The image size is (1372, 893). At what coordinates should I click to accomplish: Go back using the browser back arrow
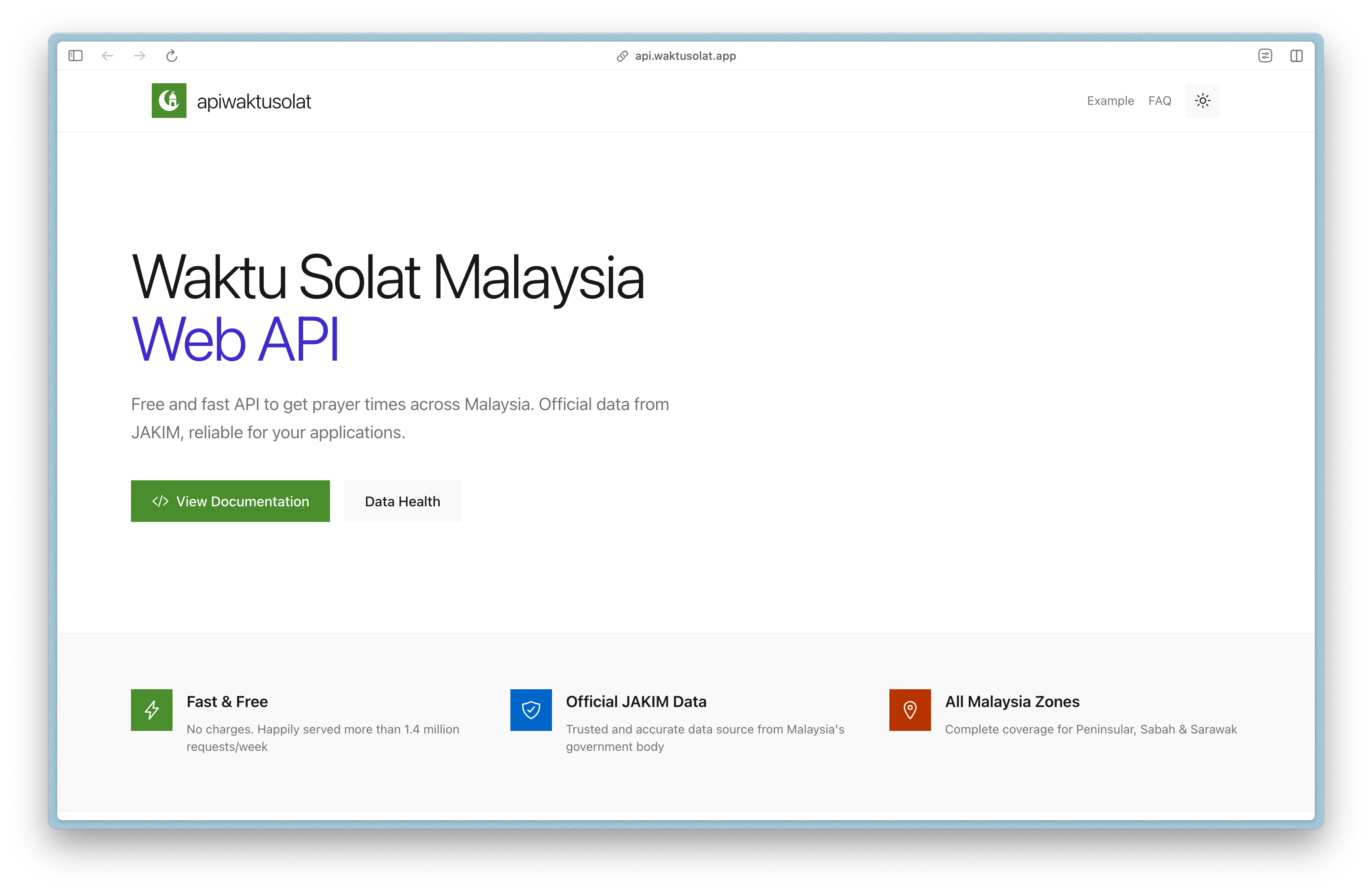coord(107,56)
